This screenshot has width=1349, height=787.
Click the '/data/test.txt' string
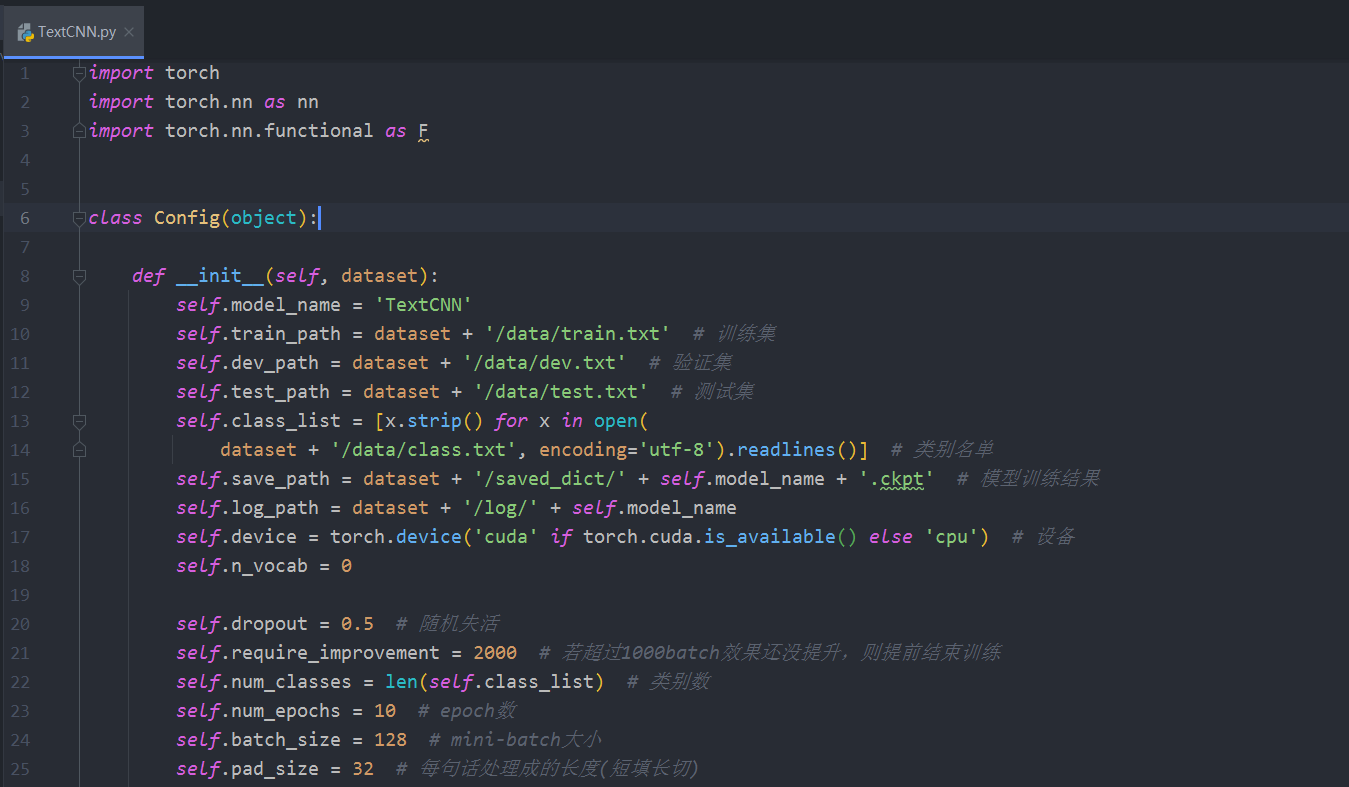point(561,392)
